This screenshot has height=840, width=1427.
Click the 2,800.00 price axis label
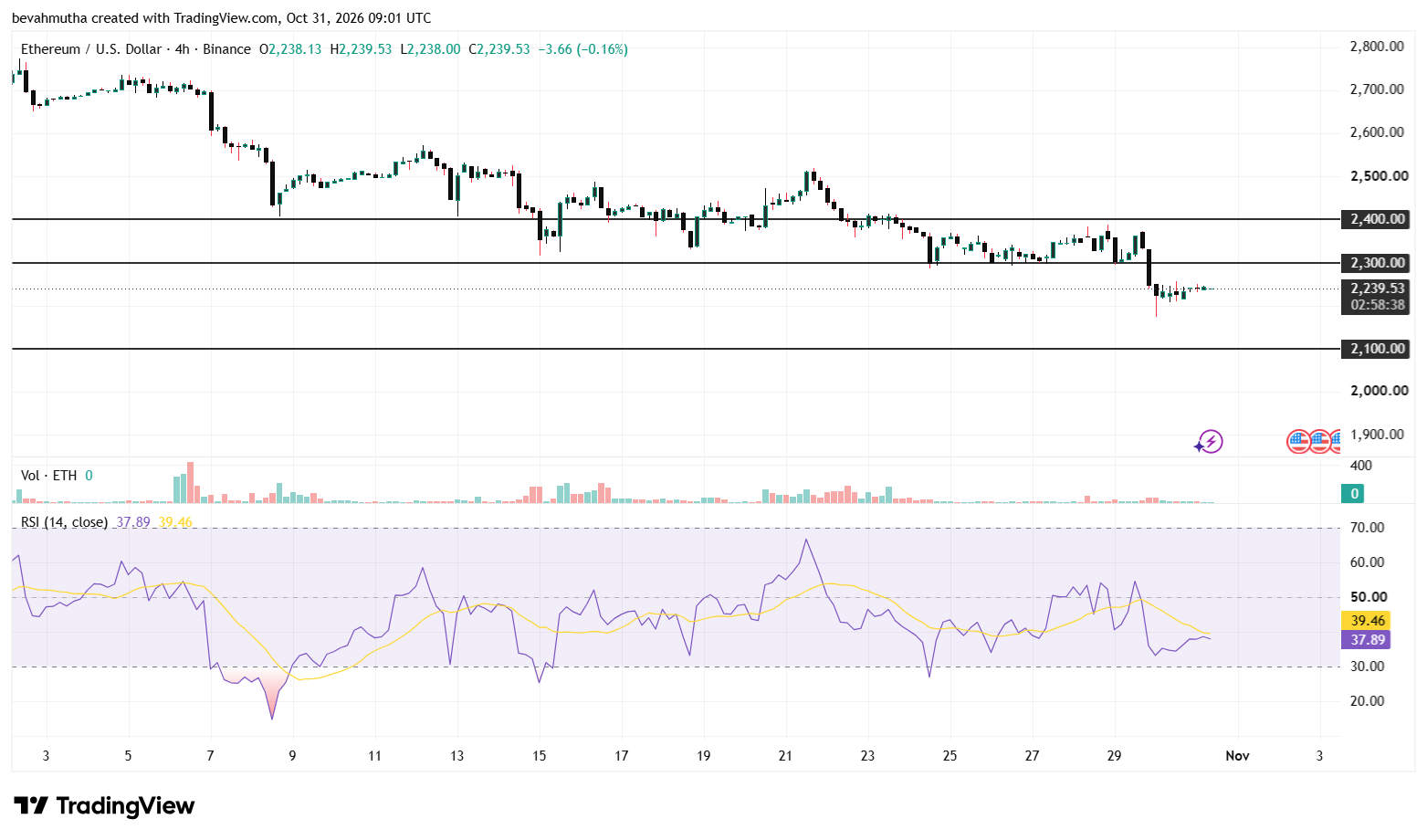tap(1377, 47)
